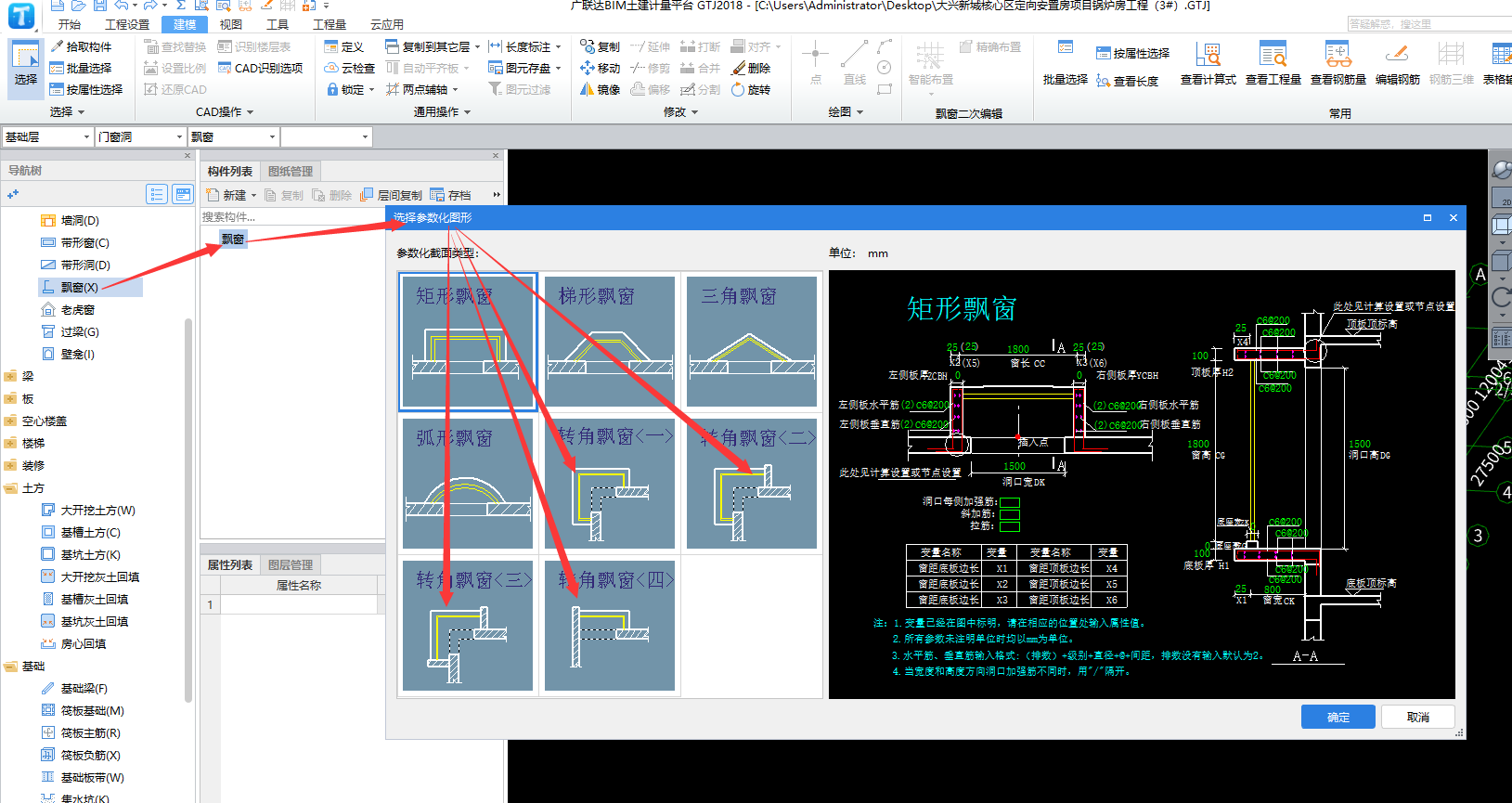Collapse the 土方 folder in navigation tree

click(x=10, y=487)
